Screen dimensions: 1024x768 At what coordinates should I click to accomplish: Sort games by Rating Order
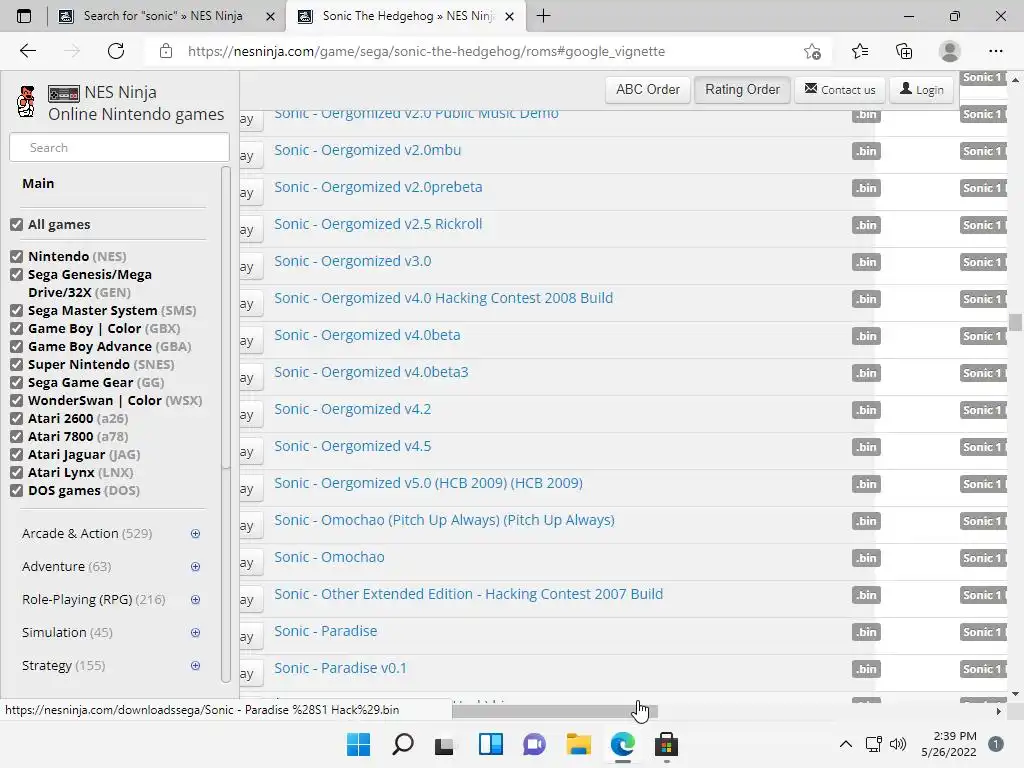tap(743, 89)
